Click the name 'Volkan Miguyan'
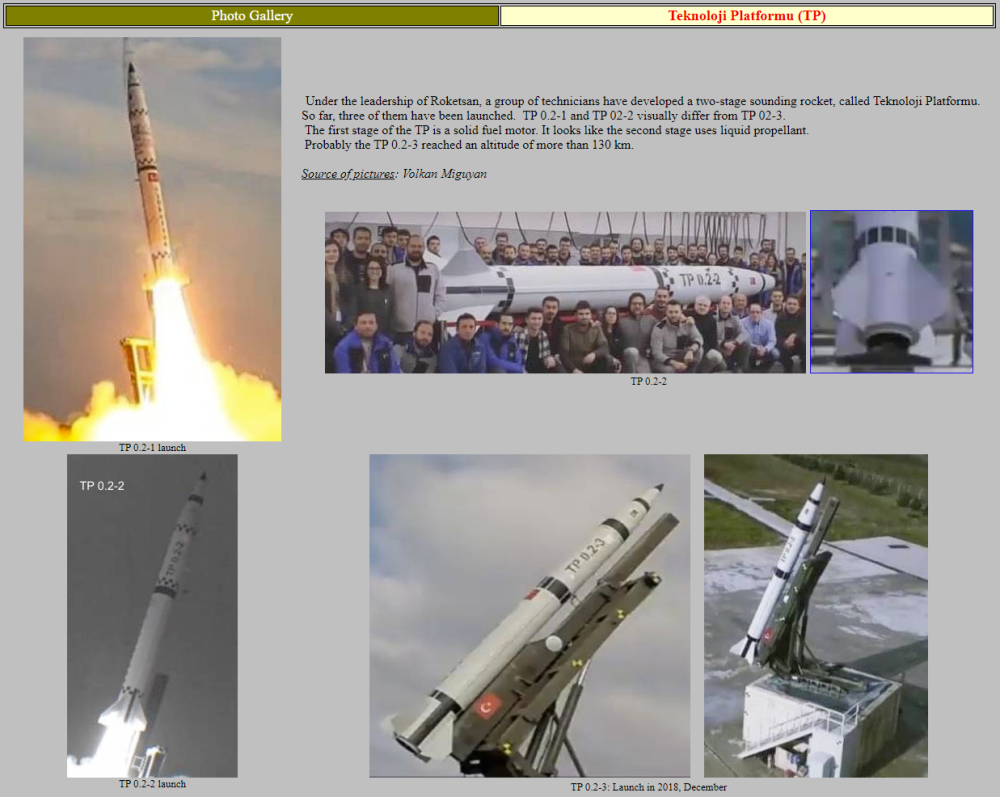 pyautogui.click(x=445, y=174)
